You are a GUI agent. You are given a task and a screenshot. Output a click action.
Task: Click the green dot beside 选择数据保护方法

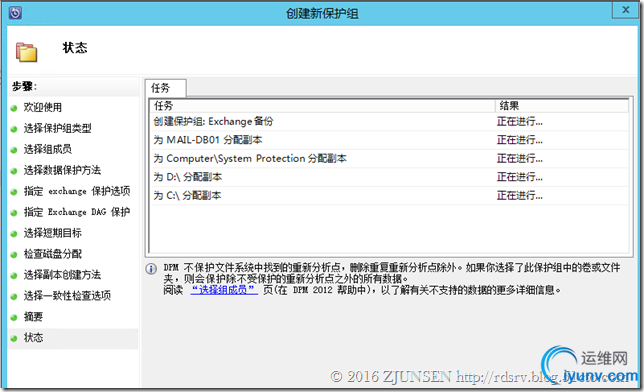point(14,171)
